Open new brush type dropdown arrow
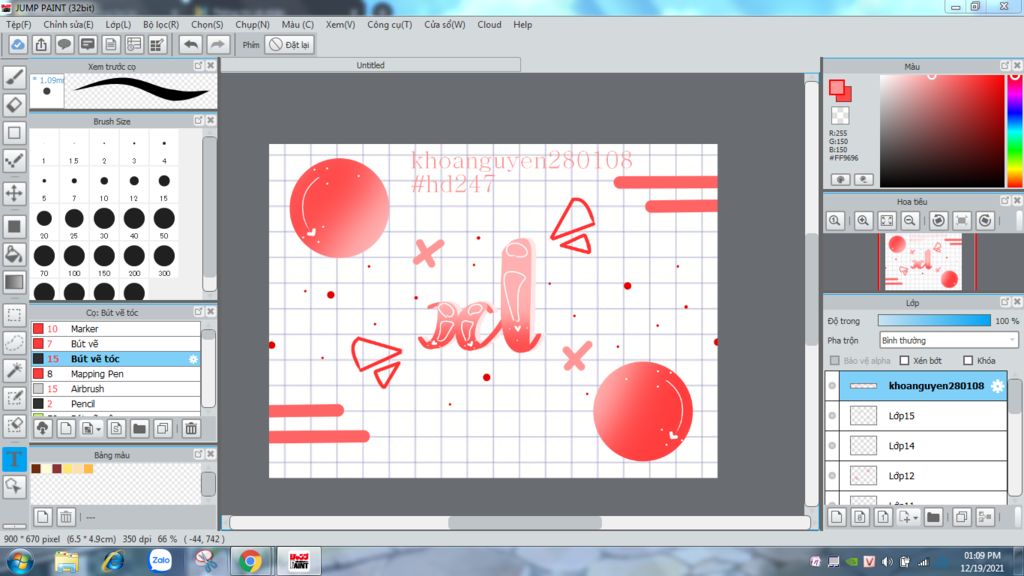Viewport: 1024px width, 576px height. click(x=99, y=429)
